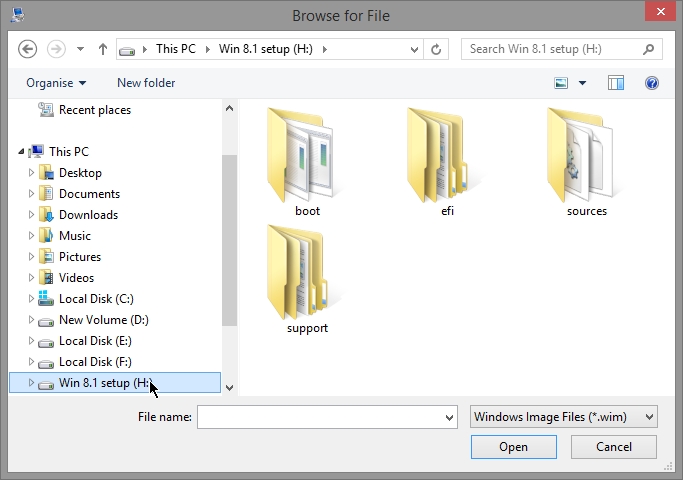683x480 pixels.
Task: Expand arrow after Win 8.1 setup breadcrumb
Action: tap(325, 49)
